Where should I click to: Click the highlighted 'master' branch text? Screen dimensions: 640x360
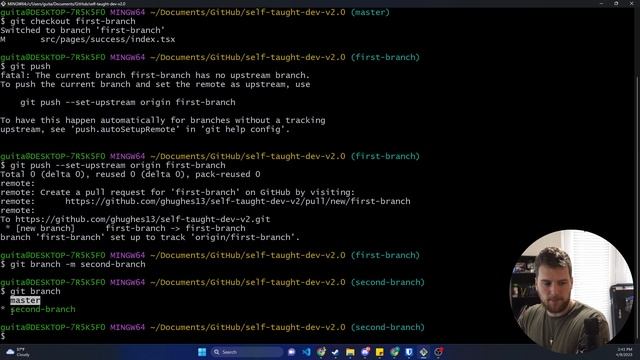(x=25, y=300)
